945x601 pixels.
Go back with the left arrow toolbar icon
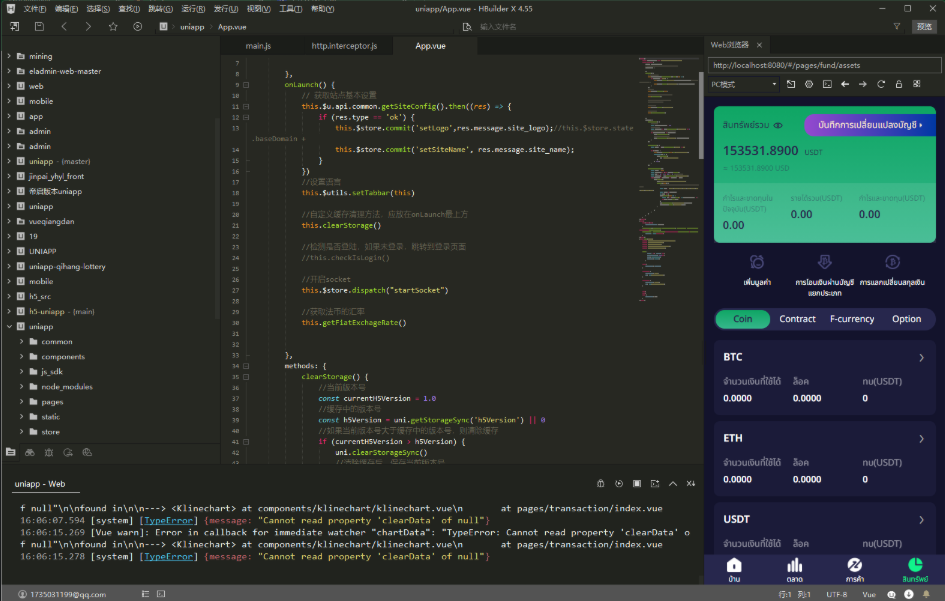tap(64, 27)
